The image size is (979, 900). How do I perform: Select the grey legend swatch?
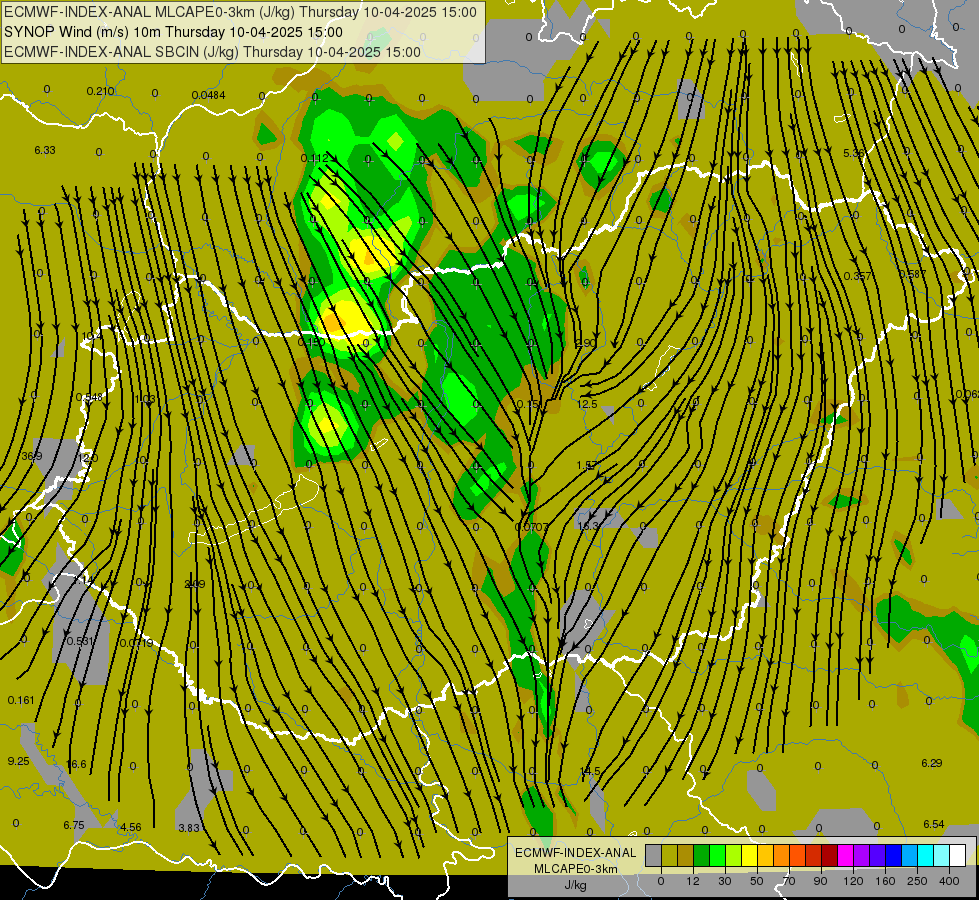click(x=653, y=856)
